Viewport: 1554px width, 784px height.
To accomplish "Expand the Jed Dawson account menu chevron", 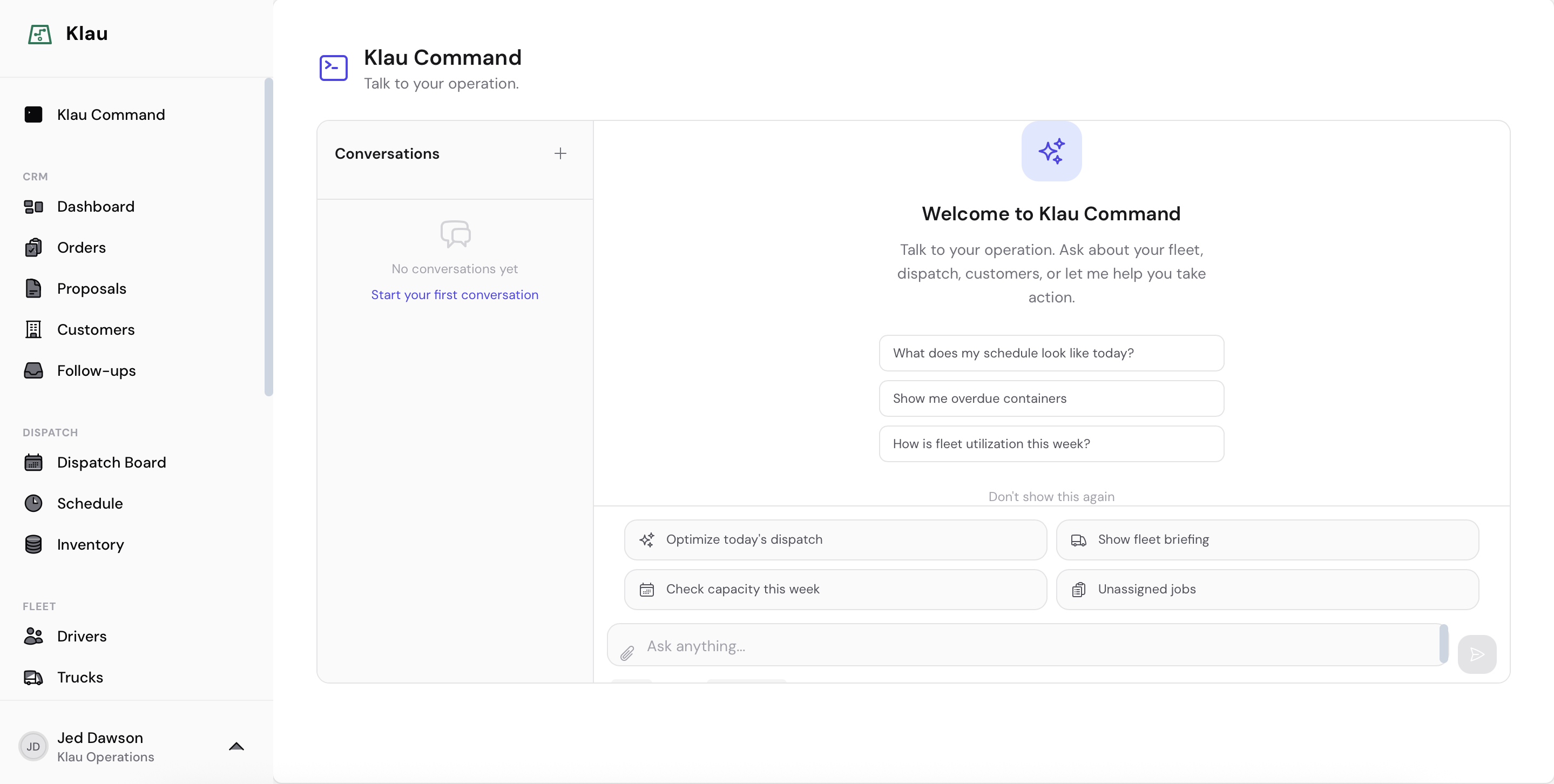I will pos(237,747).
